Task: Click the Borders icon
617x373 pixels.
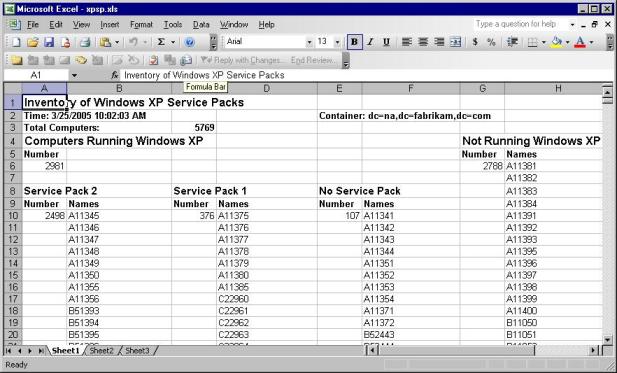Action: [532, 42]
